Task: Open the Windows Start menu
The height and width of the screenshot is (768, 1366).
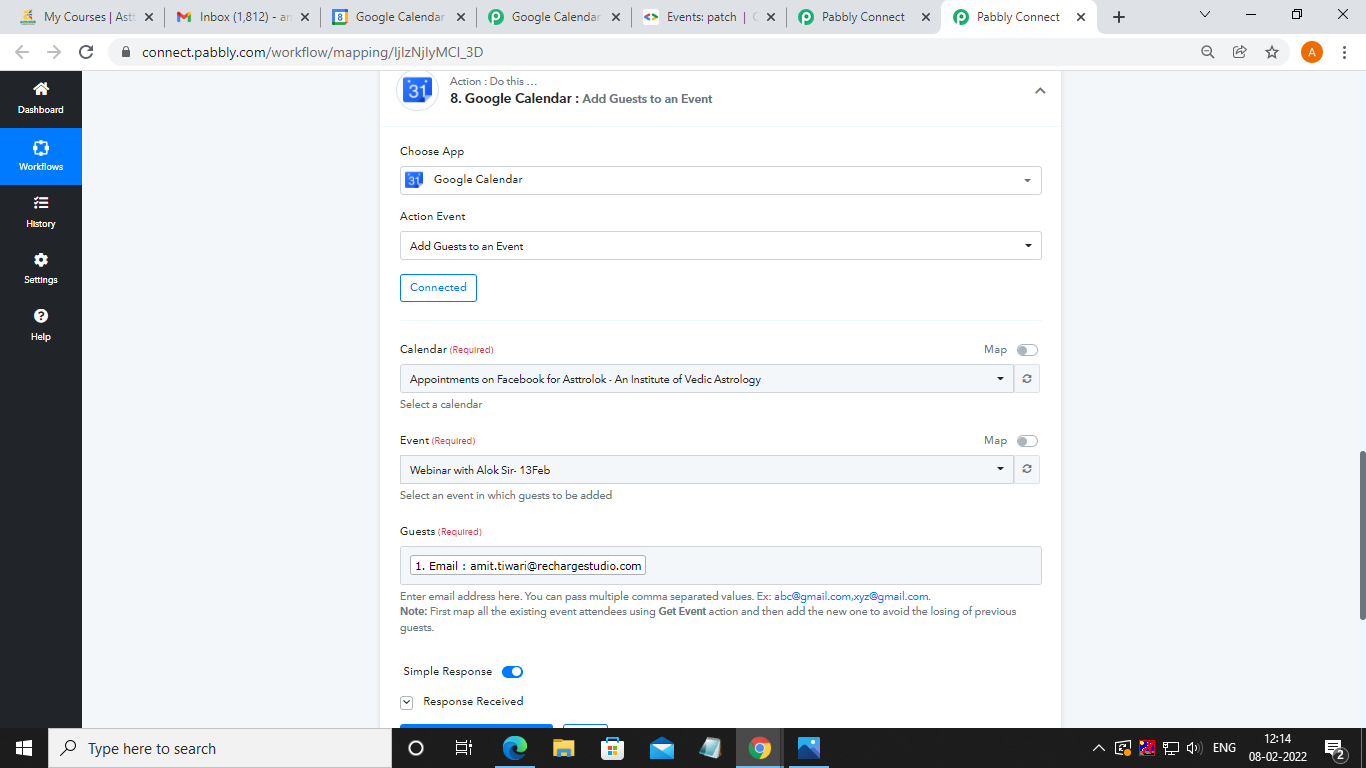Action: click(24, 748)
